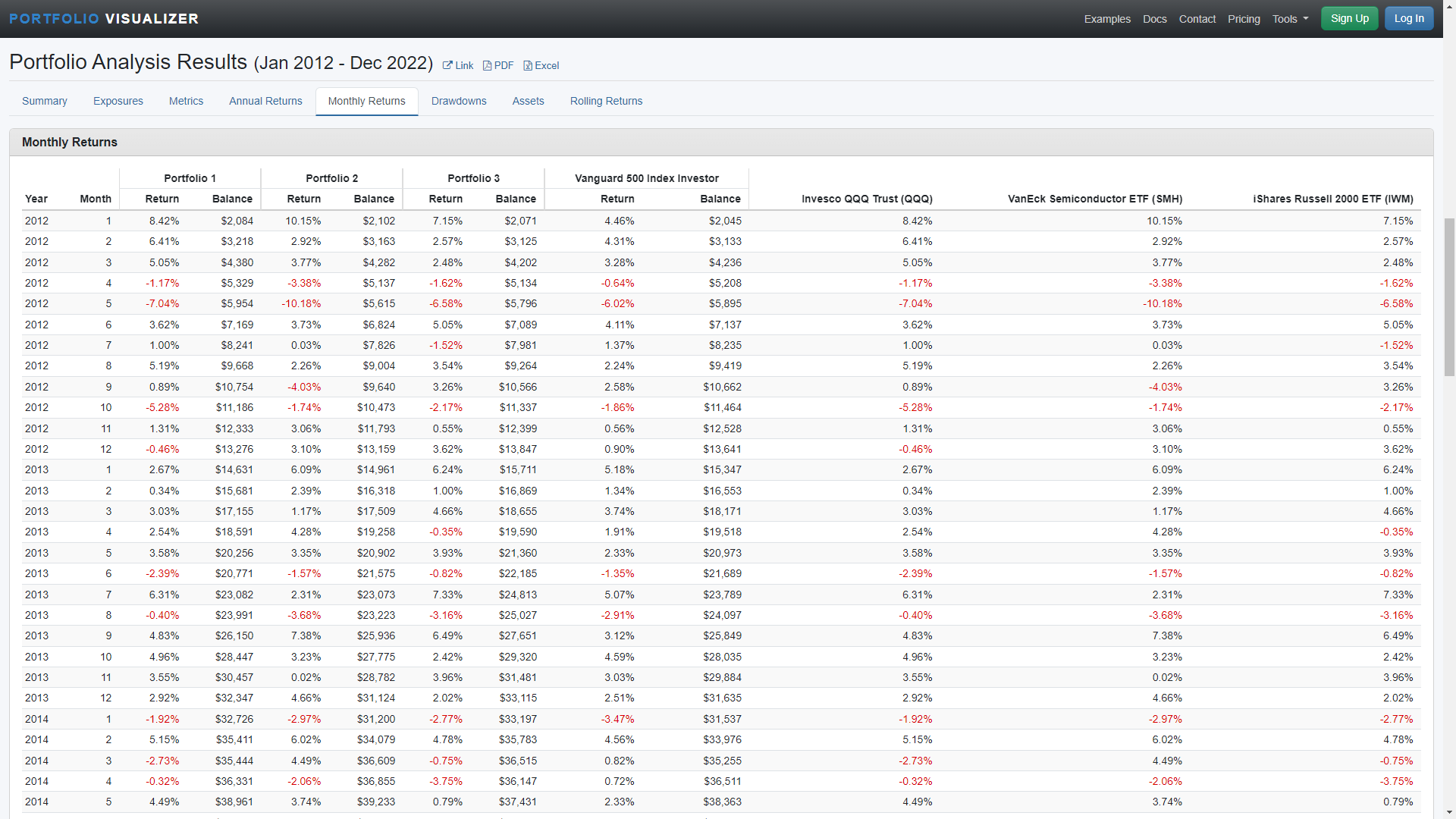This screenshot has width=1456, height=819.
Task: Open the Assets tab
Action: coord(528,101)
